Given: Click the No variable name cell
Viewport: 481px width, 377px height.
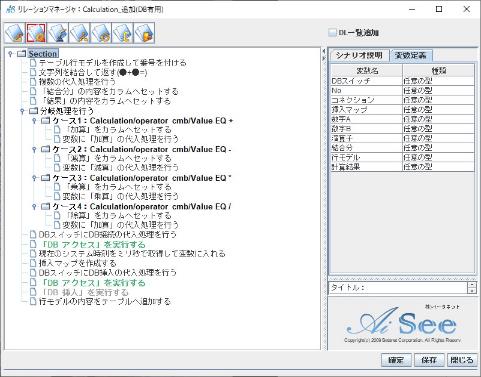Looking at the screenshot, I should click(x=366, y=90).
